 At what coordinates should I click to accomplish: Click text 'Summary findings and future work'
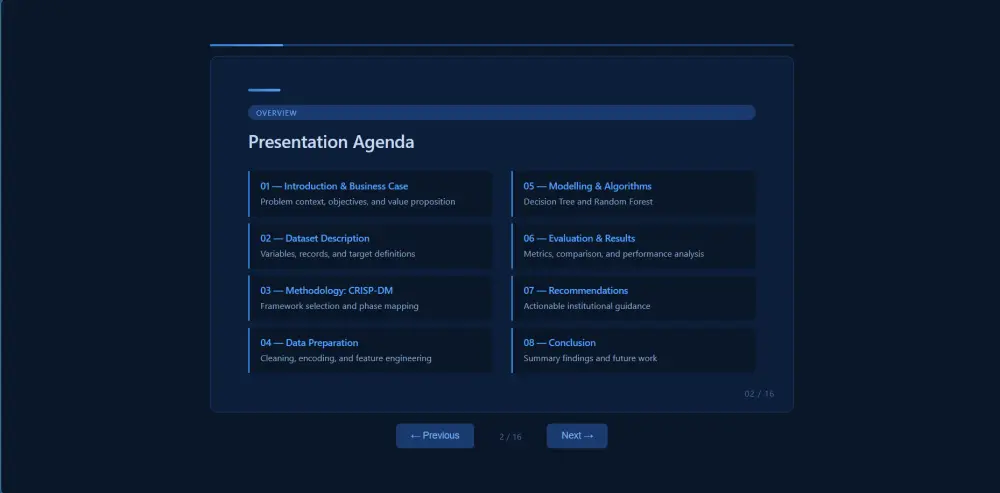[590, 358]
